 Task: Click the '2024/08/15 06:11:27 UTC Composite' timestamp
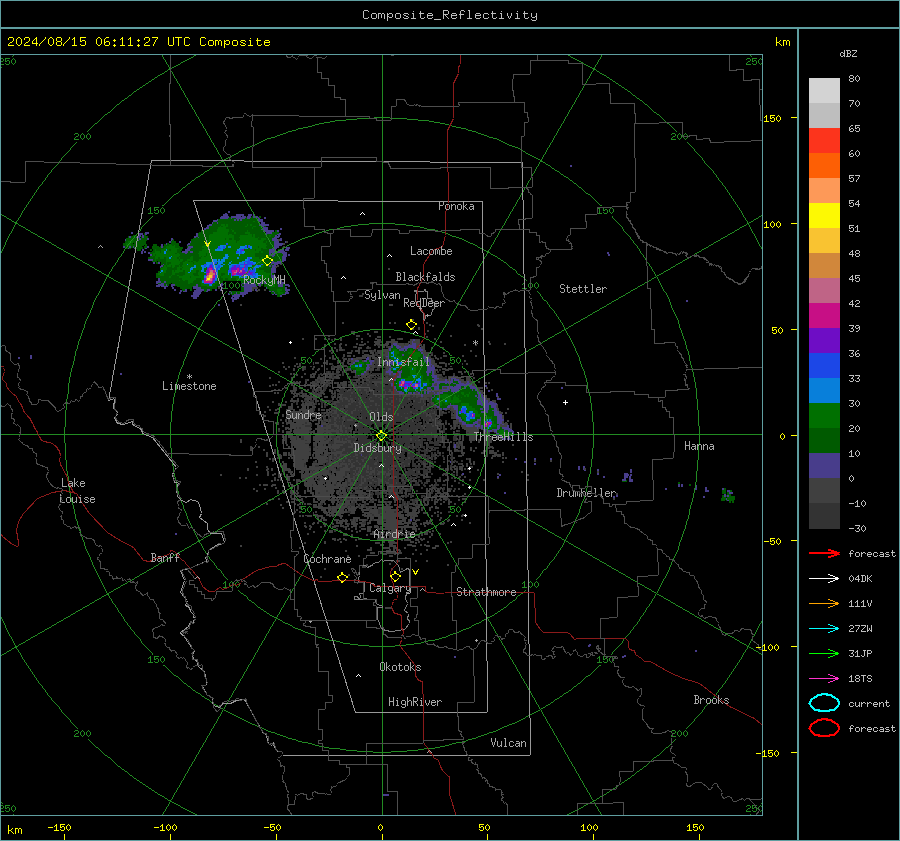(138, 42)
